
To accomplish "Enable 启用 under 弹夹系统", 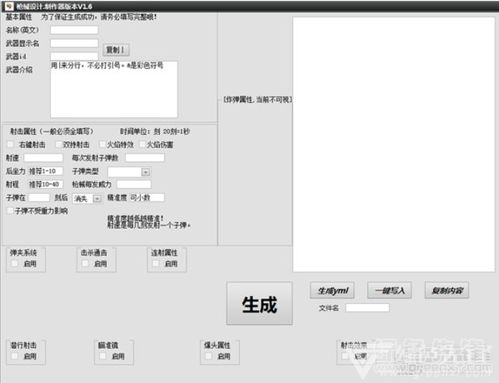I will (x=15, y=264).
